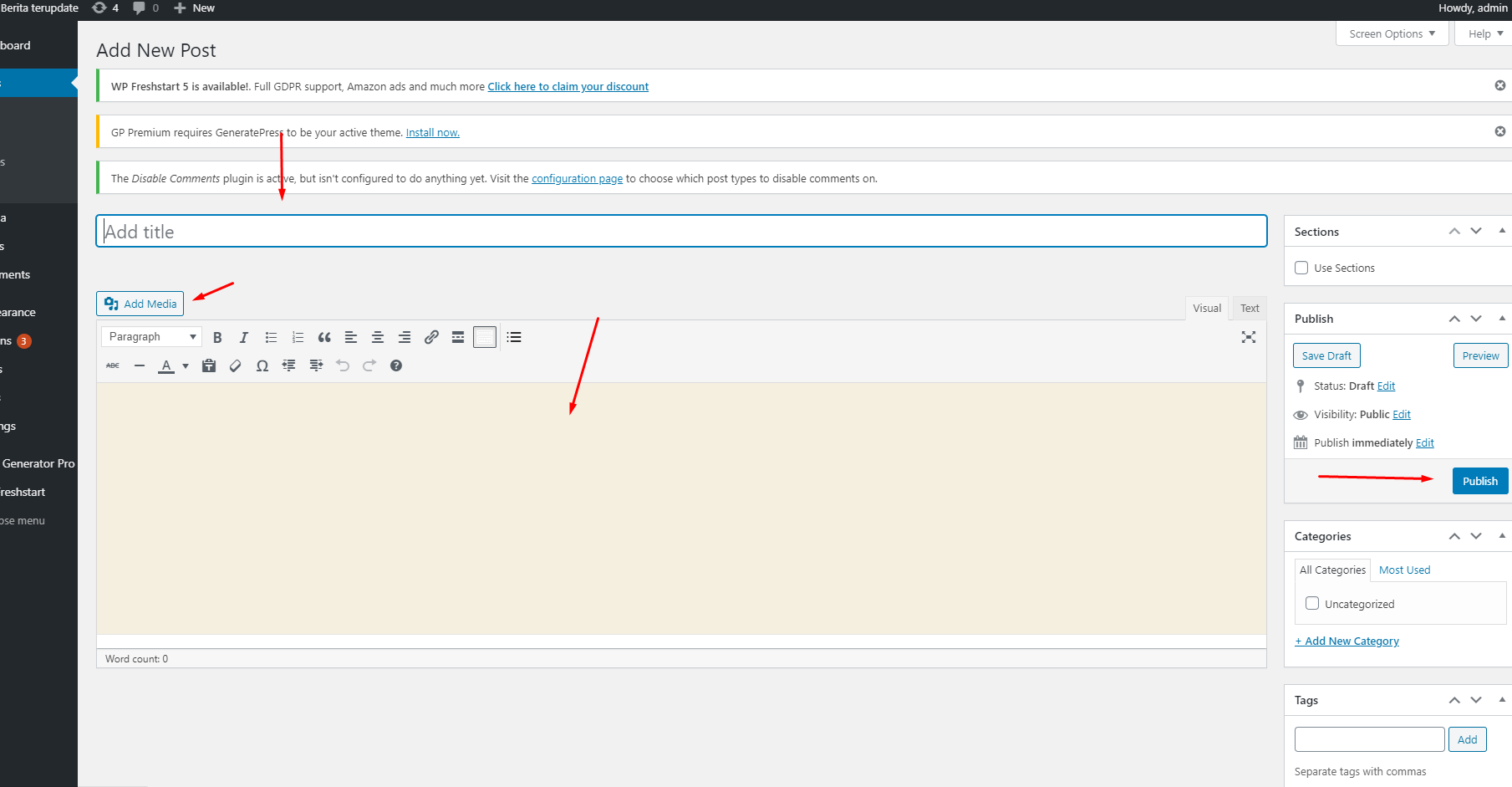Click the text color swatch button
The image size is (1512, 787).
166,365
